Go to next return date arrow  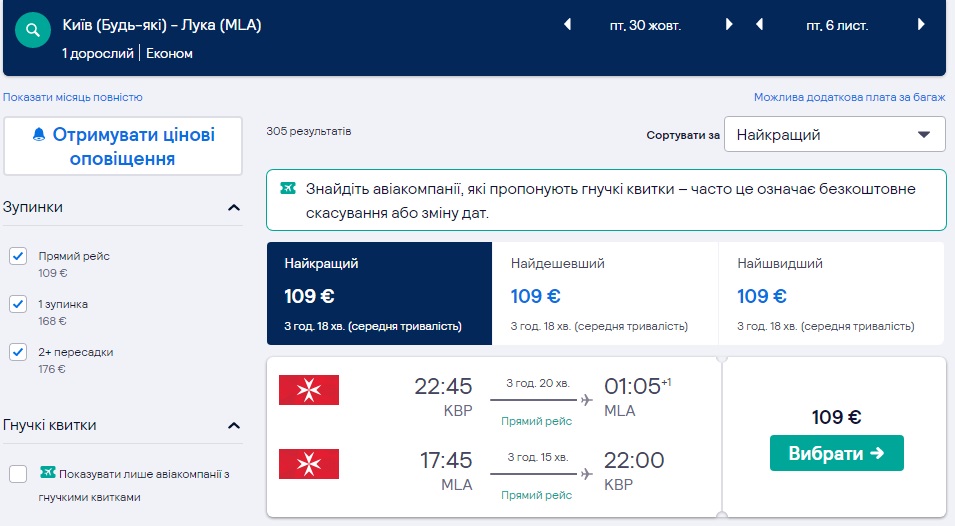pyautogui.click(x=919, y=25)
